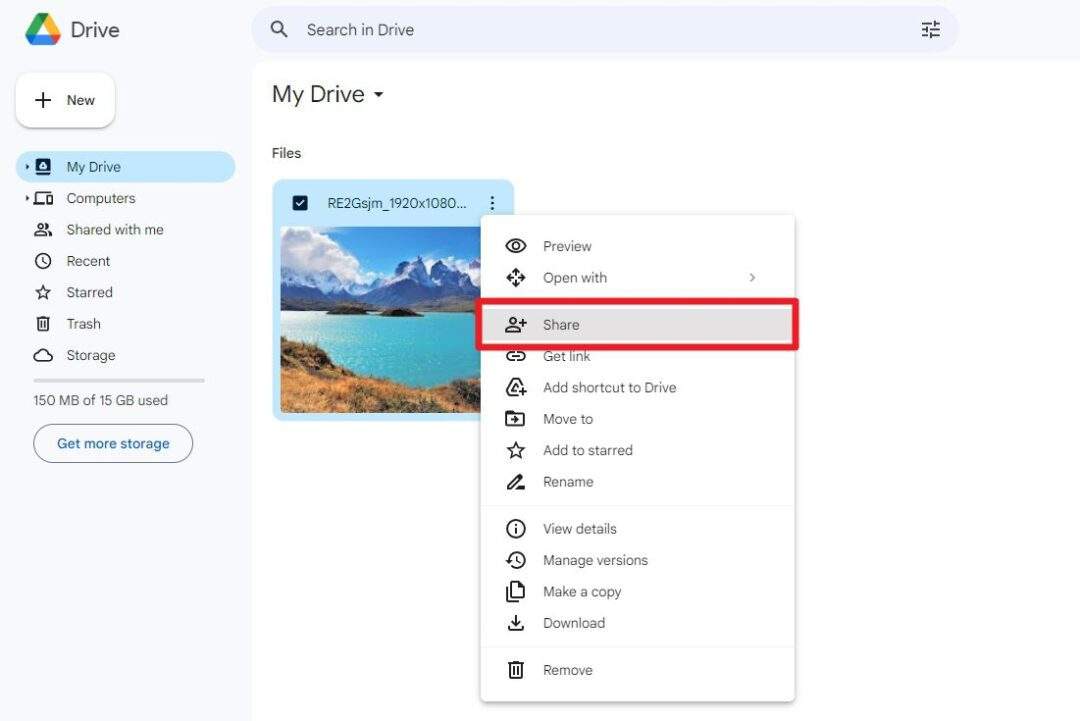1080x721 pixels.
Task: Click the Starred star icon in sidebar
Action: pyautogui.click(x=43, y=293)
